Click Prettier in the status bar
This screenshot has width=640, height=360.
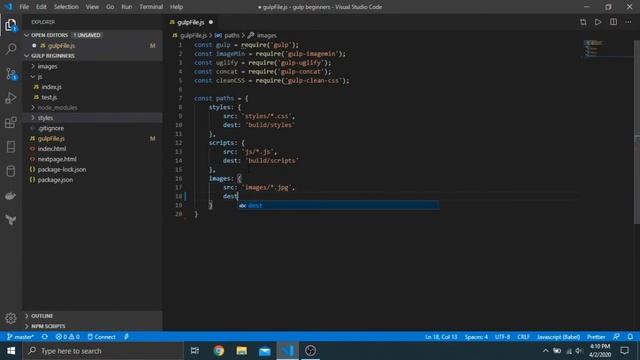596,337
